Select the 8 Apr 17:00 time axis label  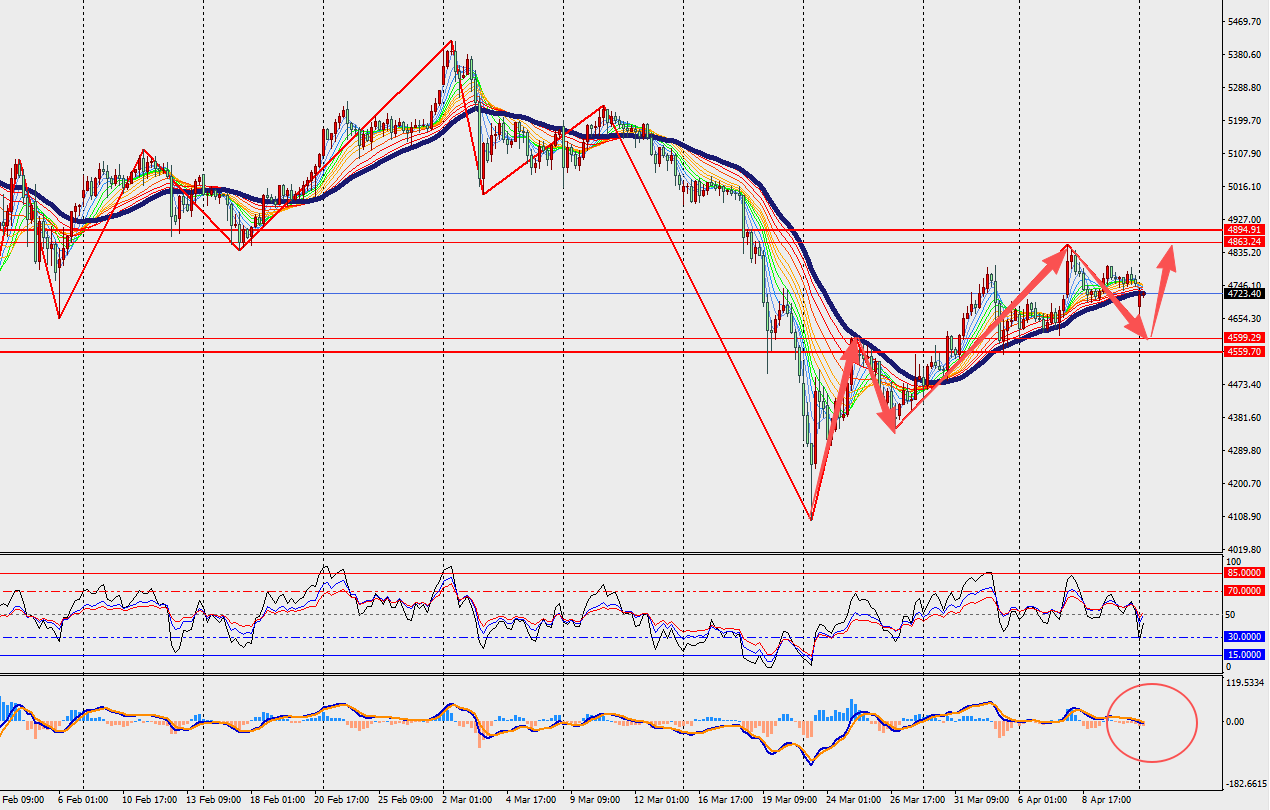point(1105,800)
